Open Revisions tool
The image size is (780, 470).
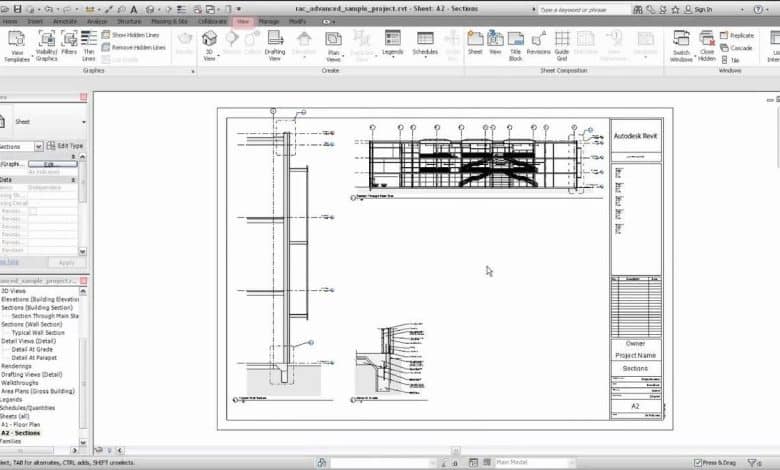pyautogui.click(x=538, y=43)
